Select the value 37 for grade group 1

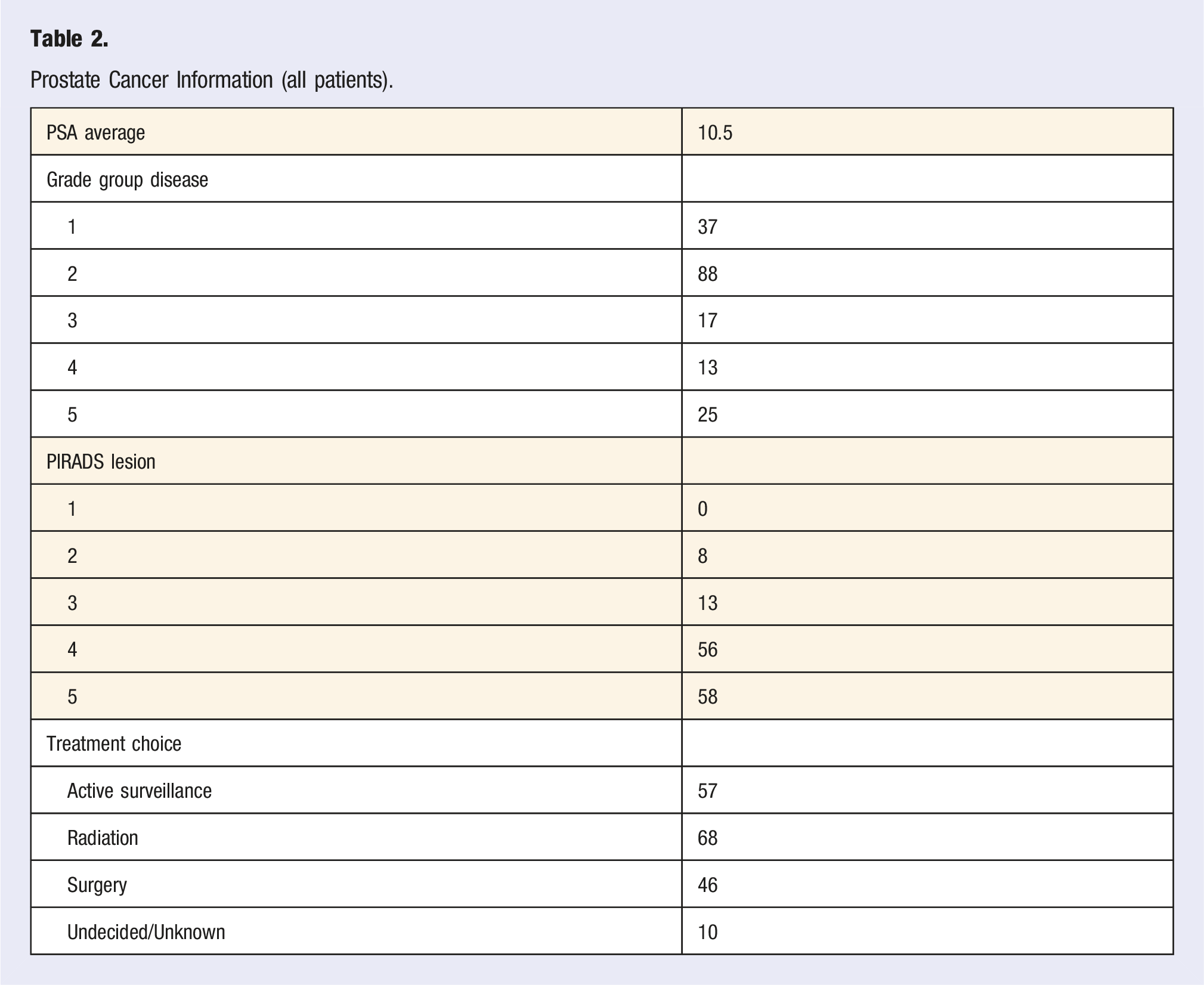click(x=707, y=227)
